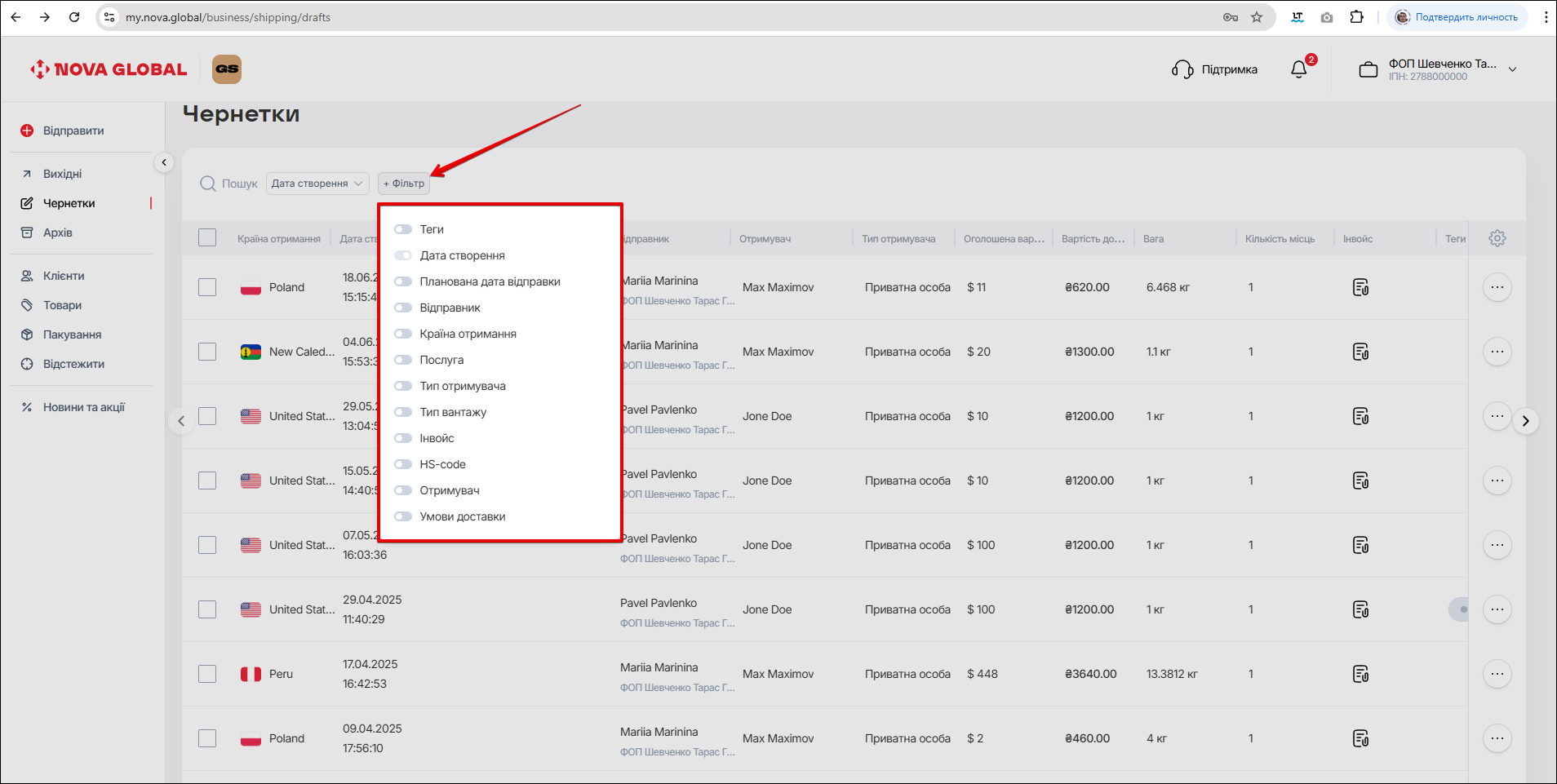Open three-dots menu for ₴620.00 row
1557x784 pixels.
coord(1497,287)
